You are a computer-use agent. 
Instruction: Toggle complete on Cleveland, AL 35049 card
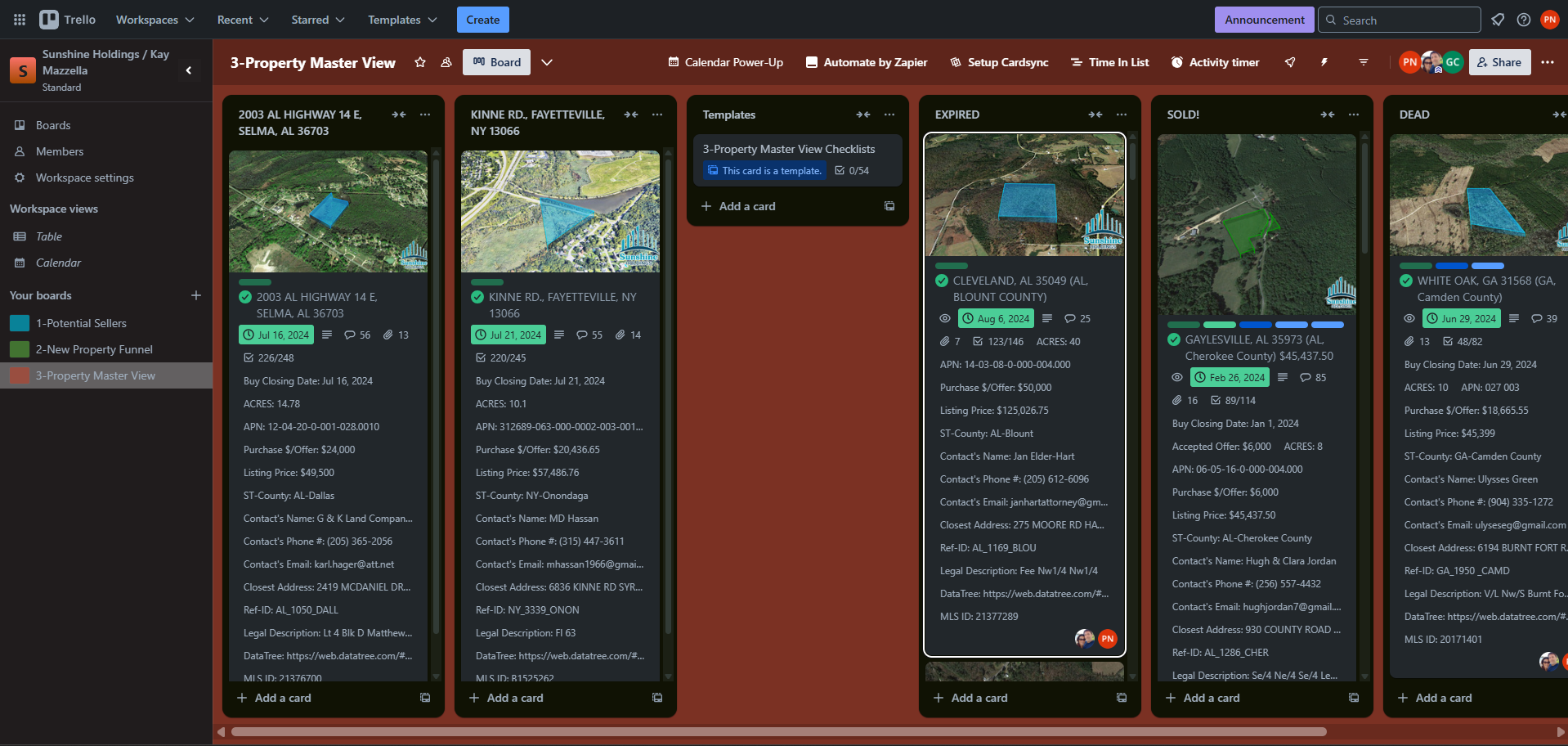942,281
